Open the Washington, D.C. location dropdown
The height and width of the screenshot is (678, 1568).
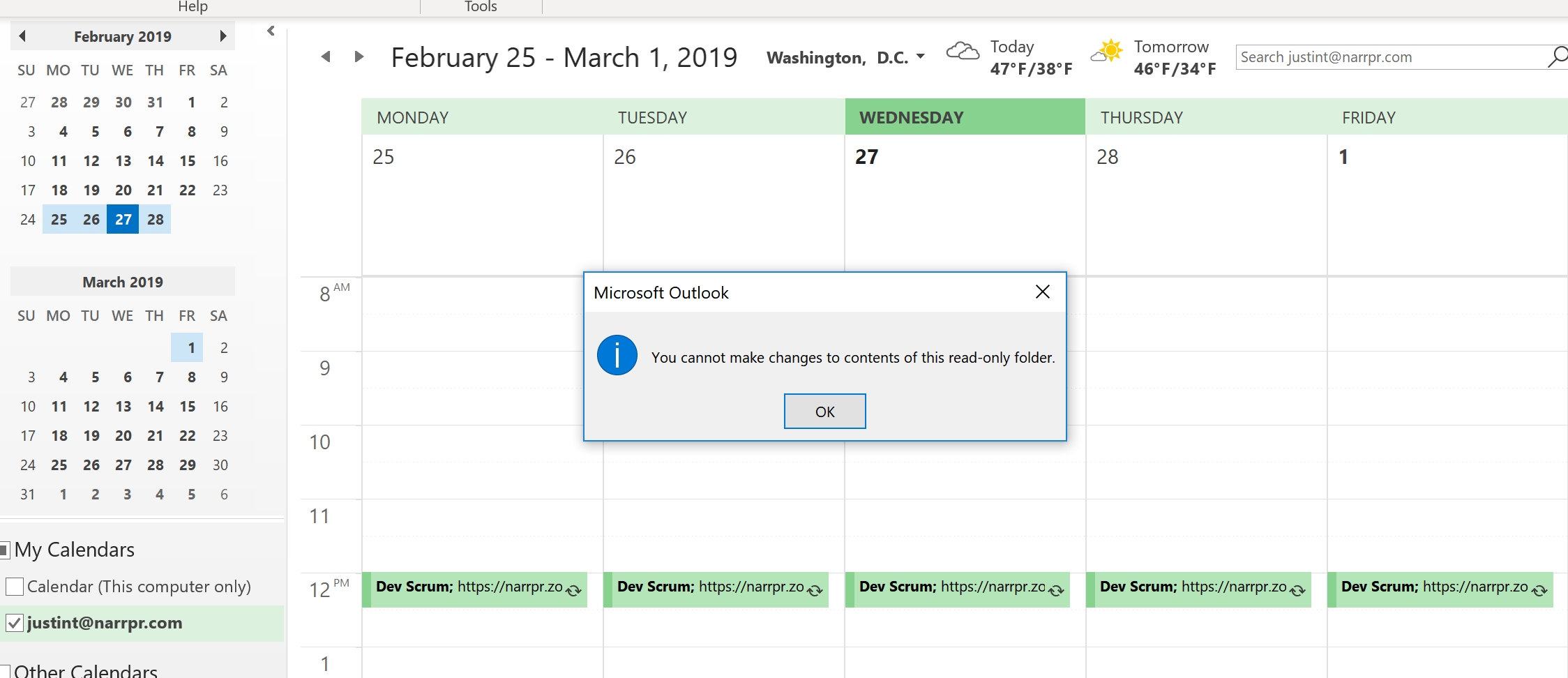921,56
